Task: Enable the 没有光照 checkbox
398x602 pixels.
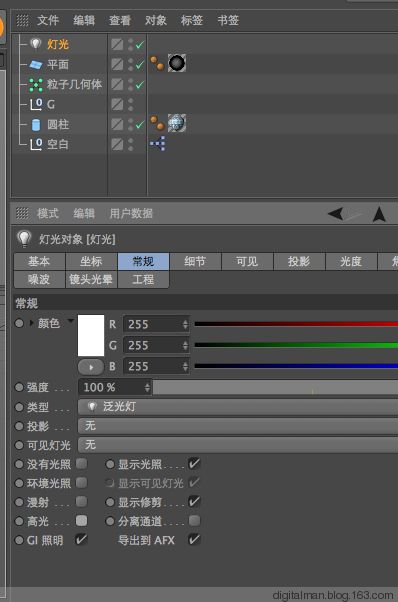Action: 81,463
